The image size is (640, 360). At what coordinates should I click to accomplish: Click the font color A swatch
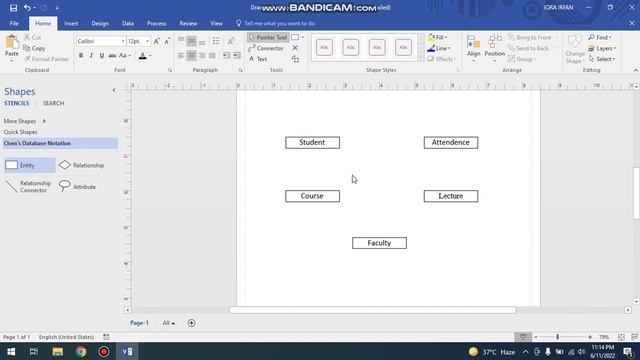coord(142,56)
